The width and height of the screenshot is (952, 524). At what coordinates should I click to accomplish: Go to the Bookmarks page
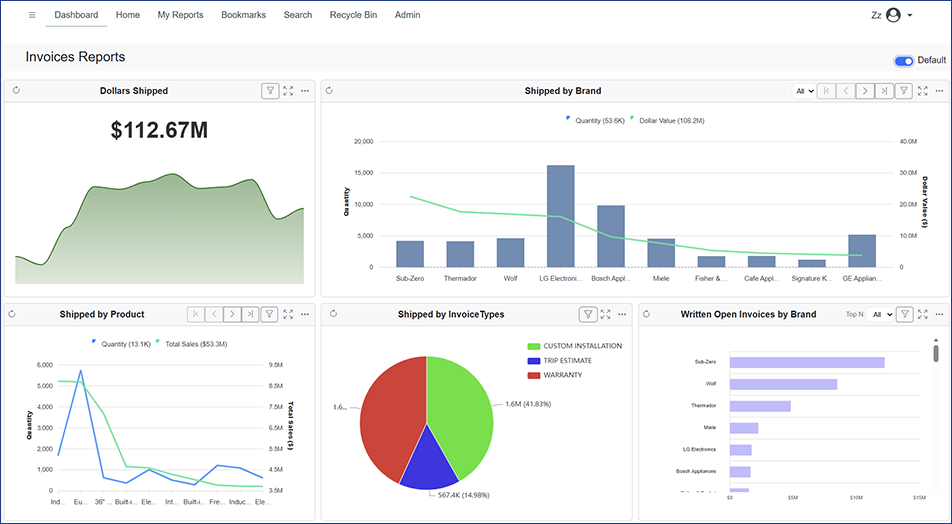243,15
